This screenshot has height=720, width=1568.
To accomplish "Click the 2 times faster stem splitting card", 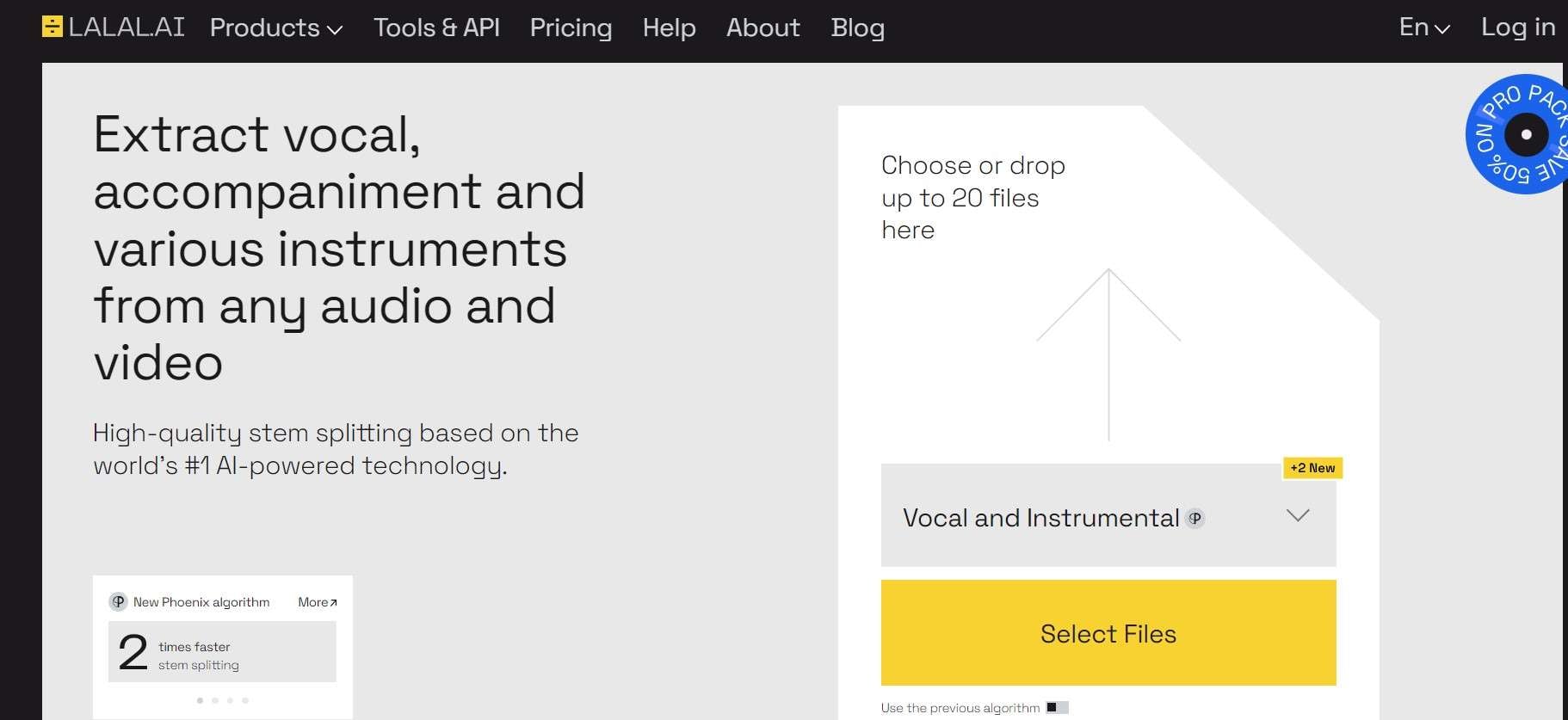I will [222, 652].
